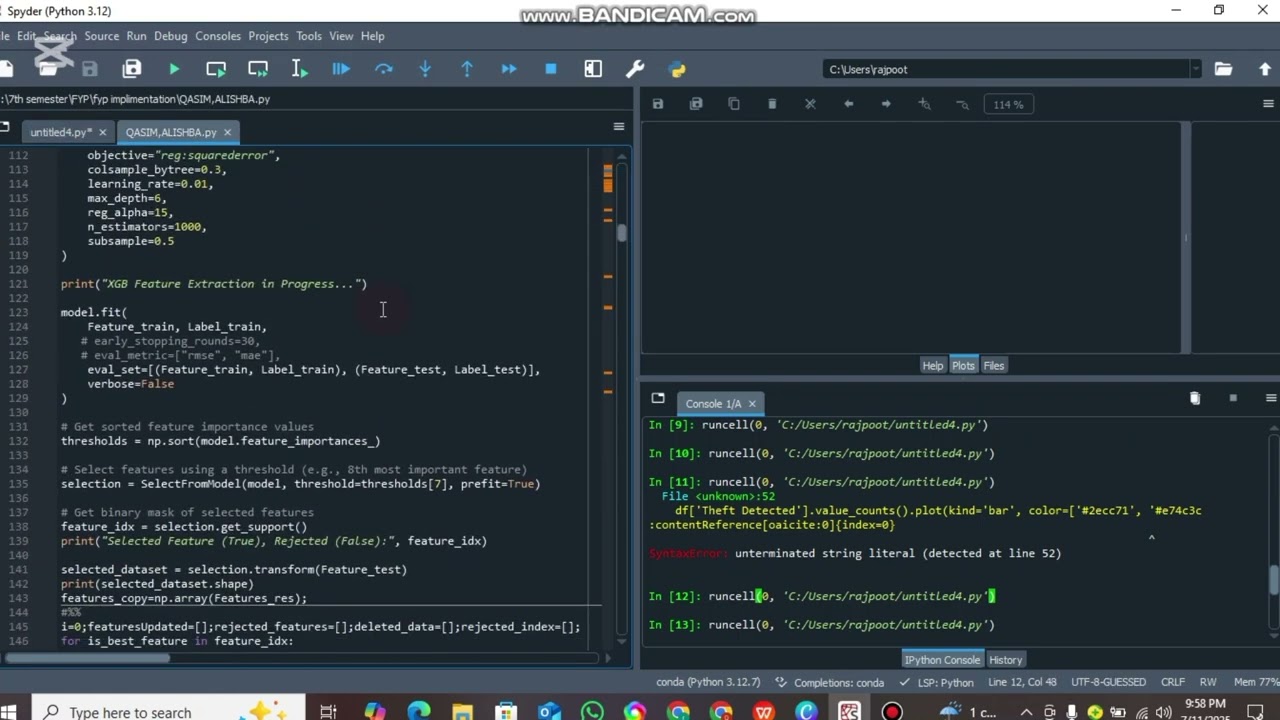
Task: Close the QASIM,ALISHBA.py tab
Action: (x=227, y=132)
